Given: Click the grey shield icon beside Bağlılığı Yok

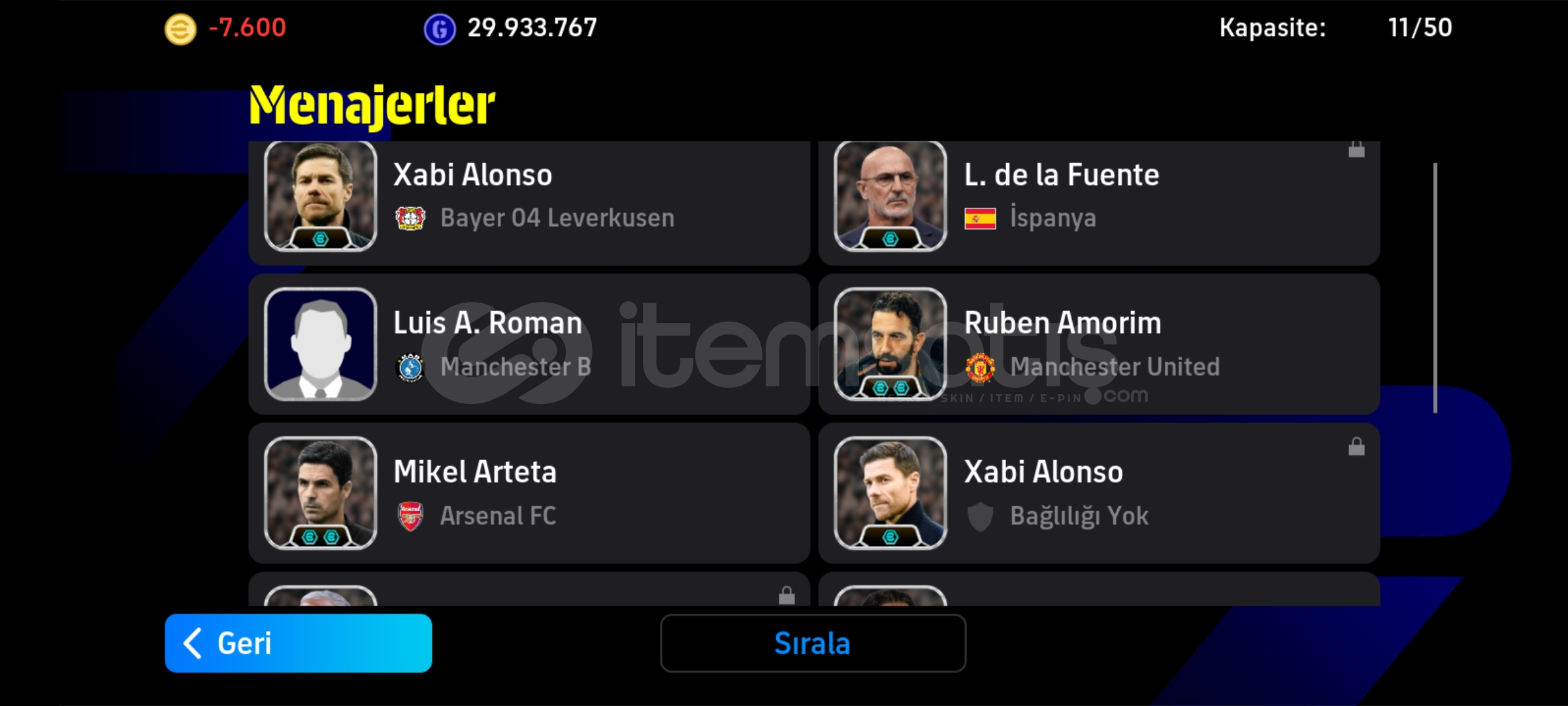Looking at the screenshot, I should click(x=980, y=516).
